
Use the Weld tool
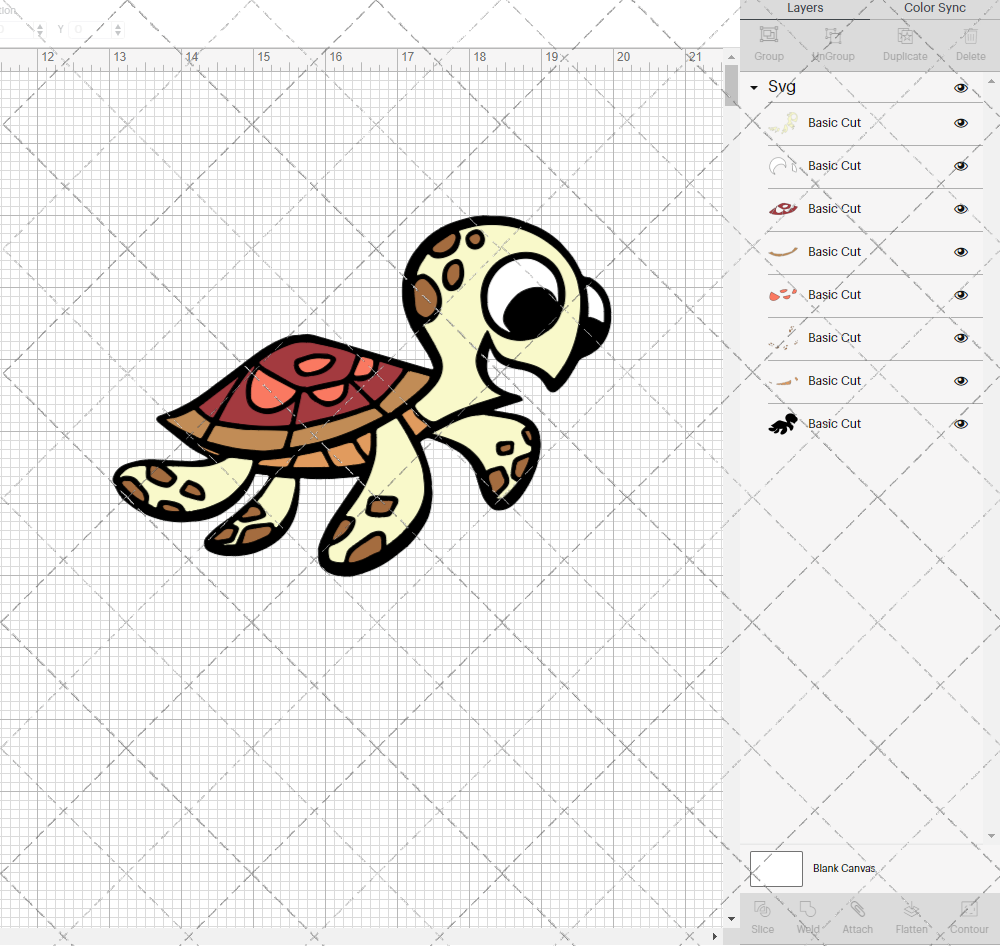point(807,917)
